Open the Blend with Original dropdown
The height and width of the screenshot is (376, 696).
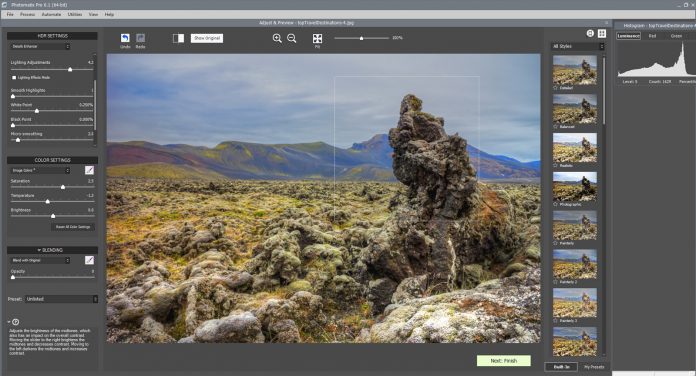(x=40, y=260)
